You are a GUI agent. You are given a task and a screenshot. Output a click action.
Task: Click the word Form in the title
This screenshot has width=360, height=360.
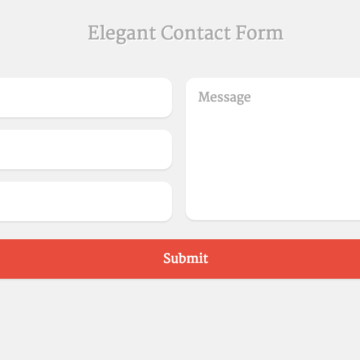click(260, 33)
